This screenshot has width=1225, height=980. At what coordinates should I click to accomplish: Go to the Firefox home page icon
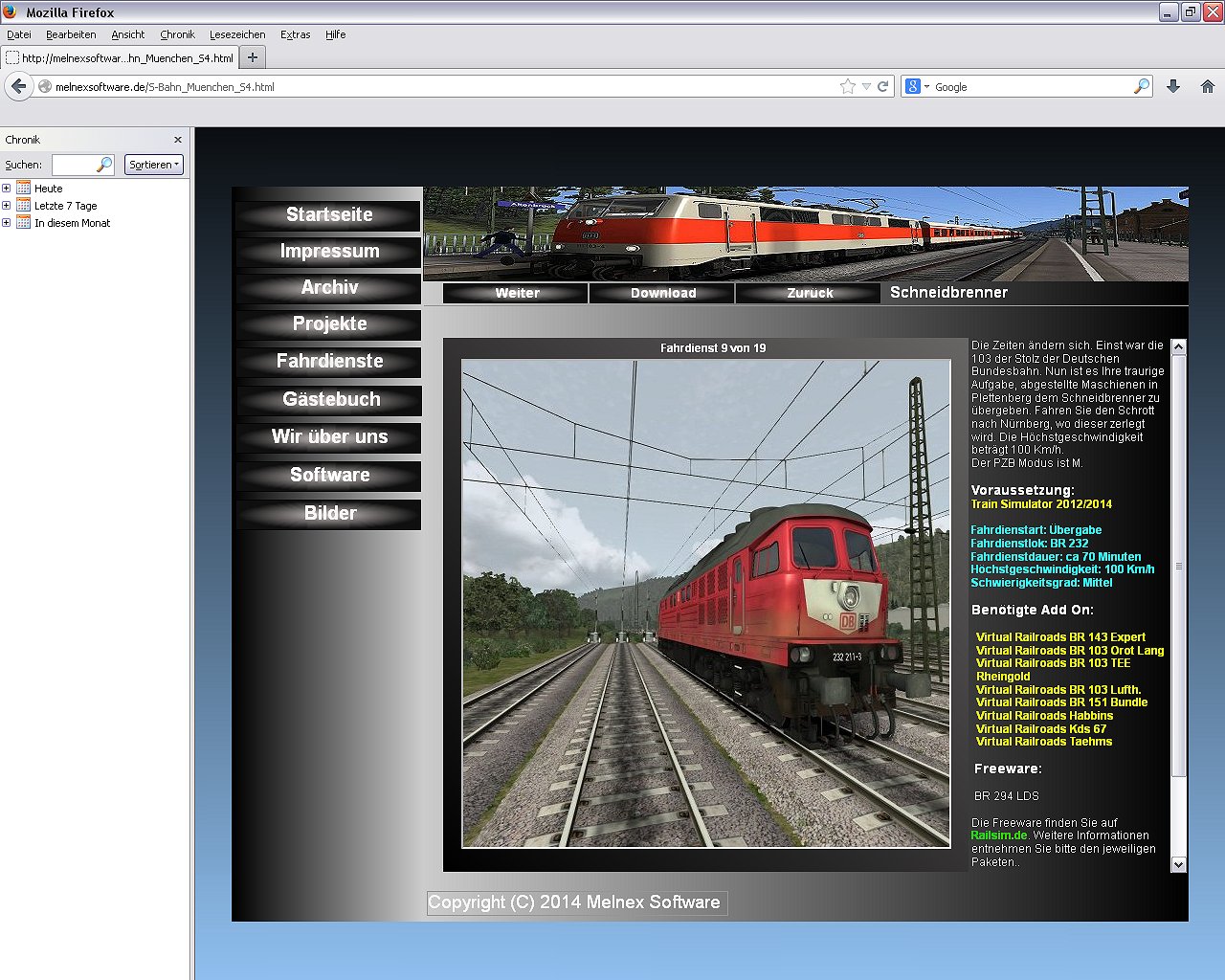point(1208,86)
